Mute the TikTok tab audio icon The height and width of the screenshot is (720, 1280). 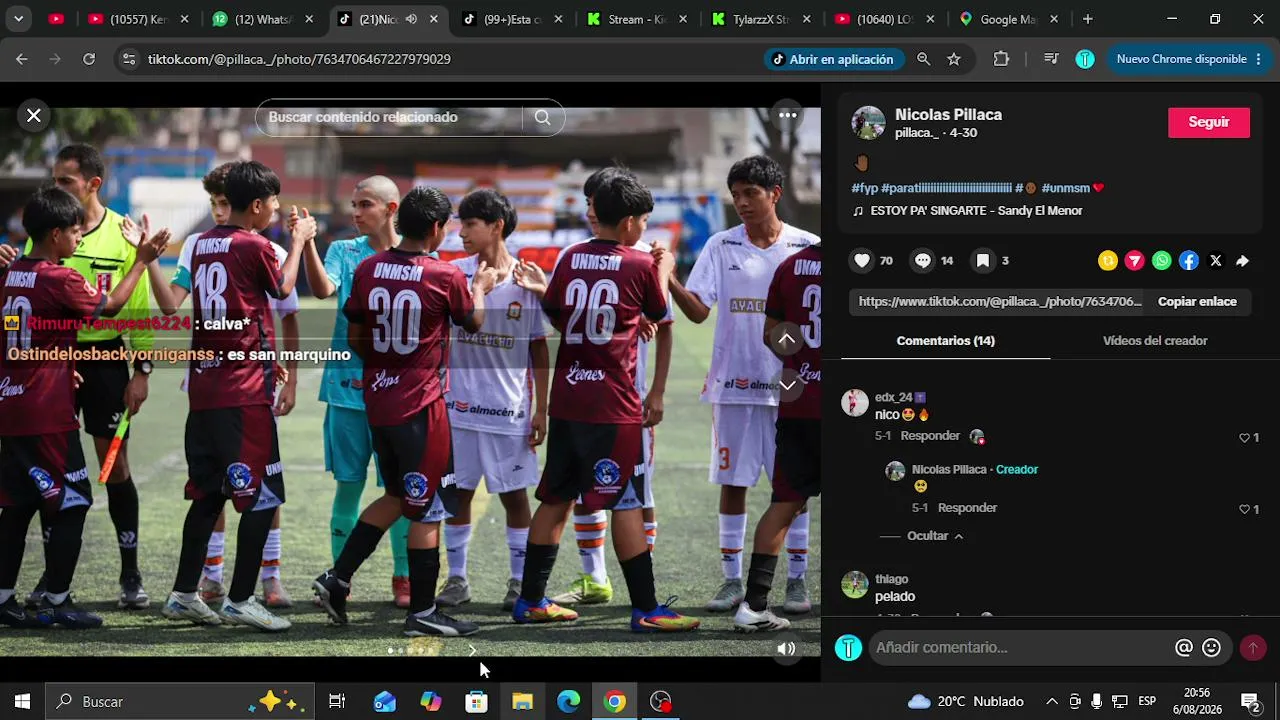(x=411, y=19)
